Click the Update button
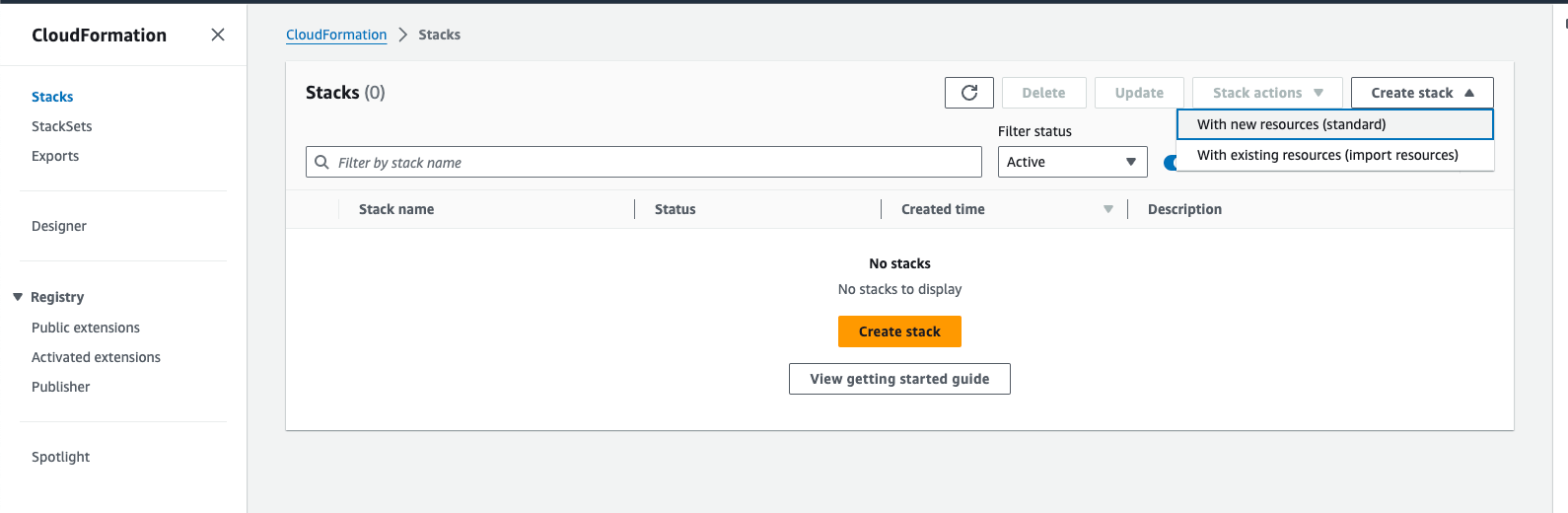This screenshot has width=1568, height=513. coord(1139,93)
